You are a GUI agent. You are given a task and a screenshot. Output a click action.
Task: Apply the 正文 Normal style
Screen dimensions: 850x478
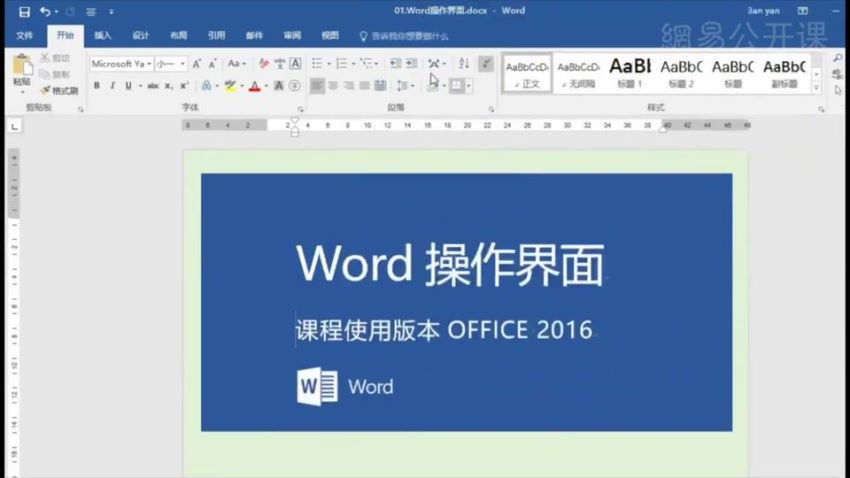click(x=527, y=73)
